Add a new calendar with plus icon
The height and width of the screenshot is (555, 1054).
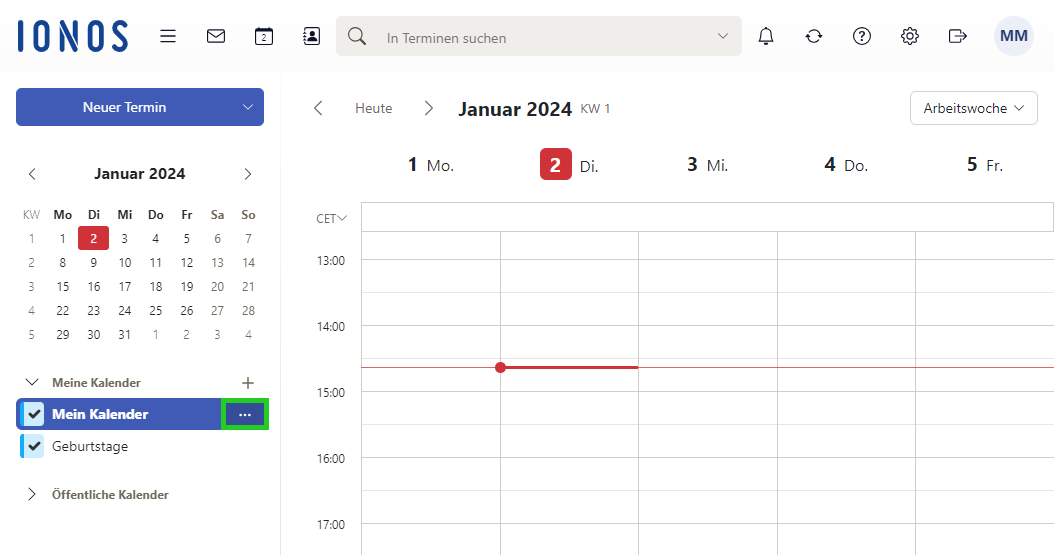248,383
